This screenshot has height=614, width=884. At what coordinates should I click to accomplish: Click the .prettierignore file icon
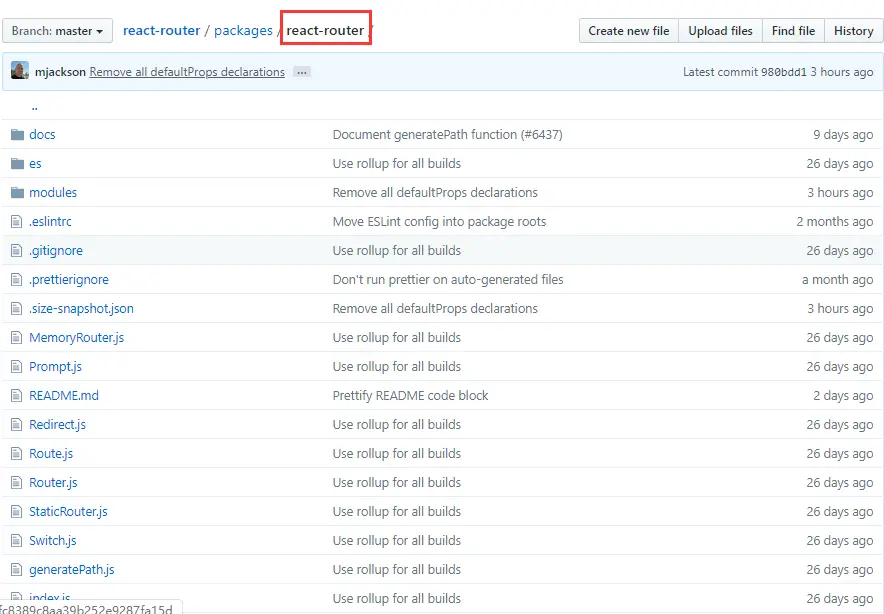(x=17, y=280)
